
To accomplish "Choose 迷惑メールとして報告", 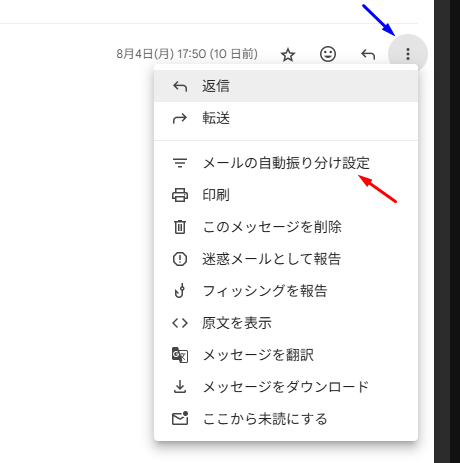I will click(286, 259).
